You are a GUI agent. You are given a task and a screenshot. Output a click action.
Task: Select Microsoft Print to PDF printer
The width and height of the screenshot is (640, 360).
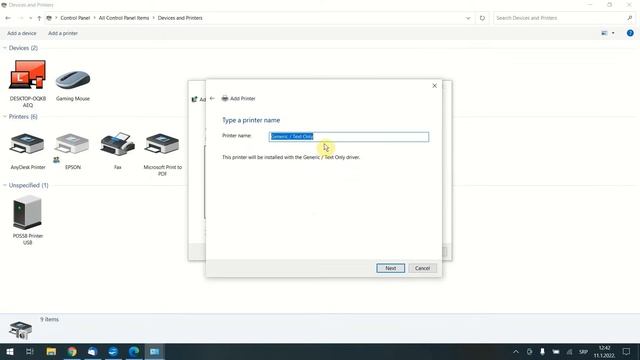click(x=162, y=153)
